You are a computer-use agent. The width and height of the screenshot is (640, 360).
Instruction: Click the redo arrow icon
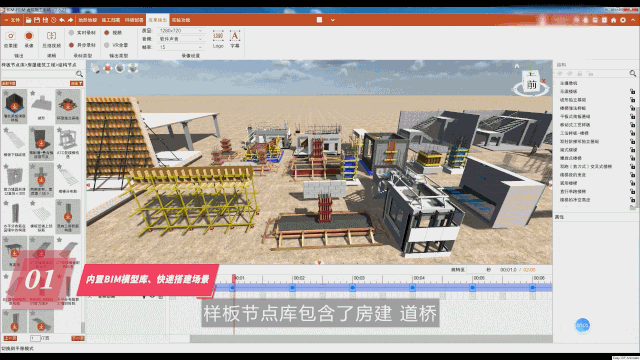70,20
